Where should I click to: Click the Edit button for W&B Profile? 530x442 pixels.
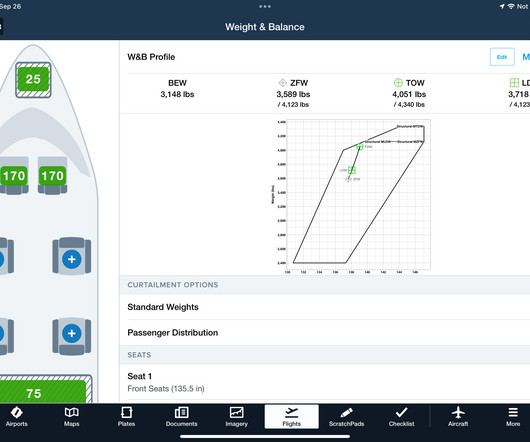click(x=502, y=57)
